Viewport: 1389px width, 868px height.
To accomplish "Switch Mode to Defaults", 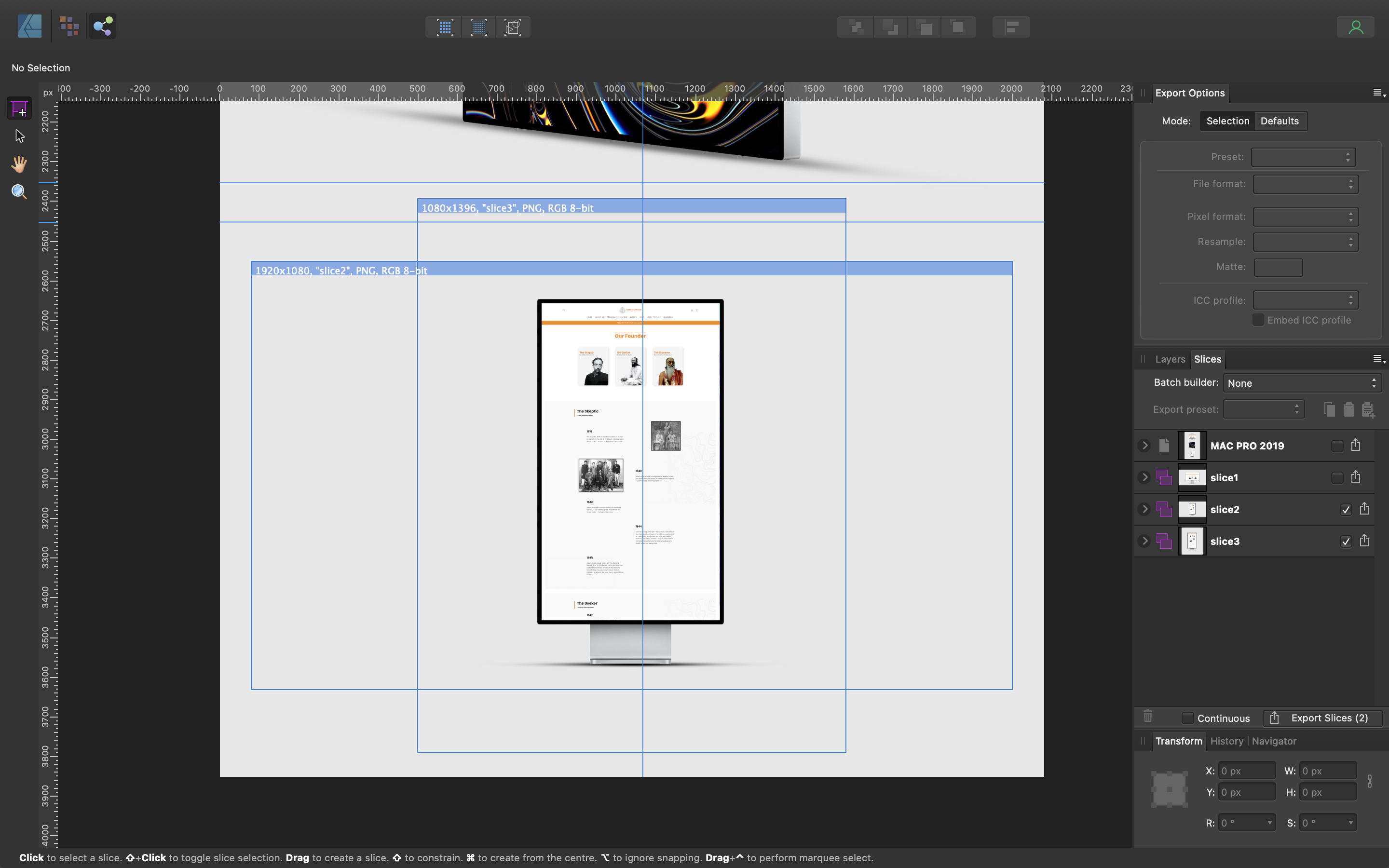I will click(x=1280, y=121).
